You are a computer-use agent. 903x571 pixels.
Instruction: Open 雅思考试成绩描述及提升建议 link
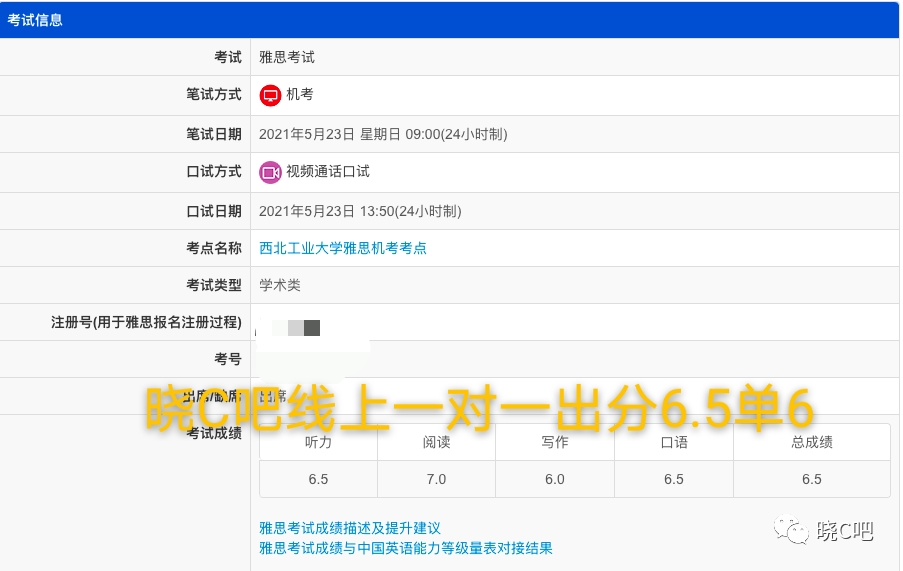pos(350,528)
